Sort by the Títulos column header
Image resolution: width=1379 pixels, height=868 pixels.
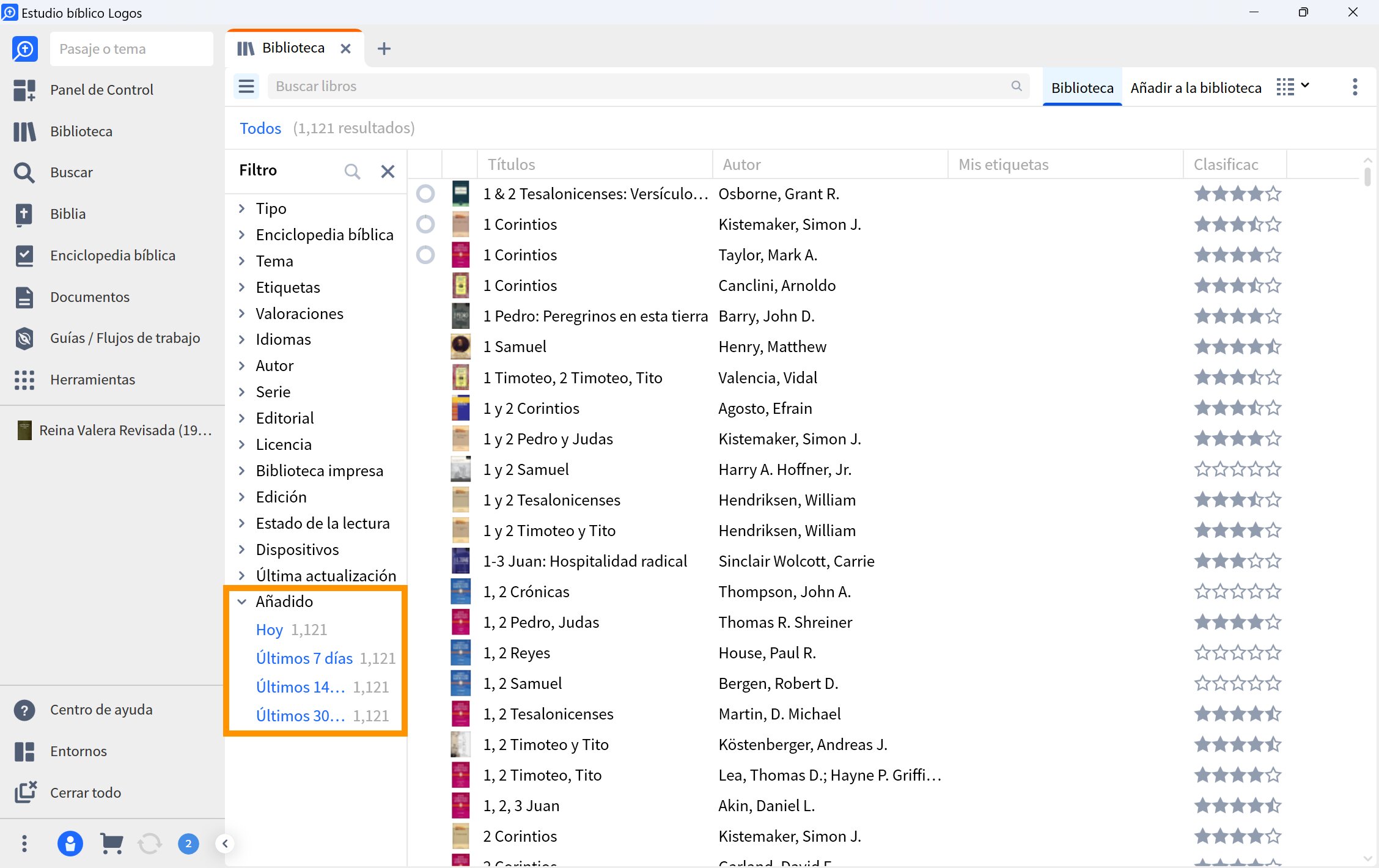point(595,164)
